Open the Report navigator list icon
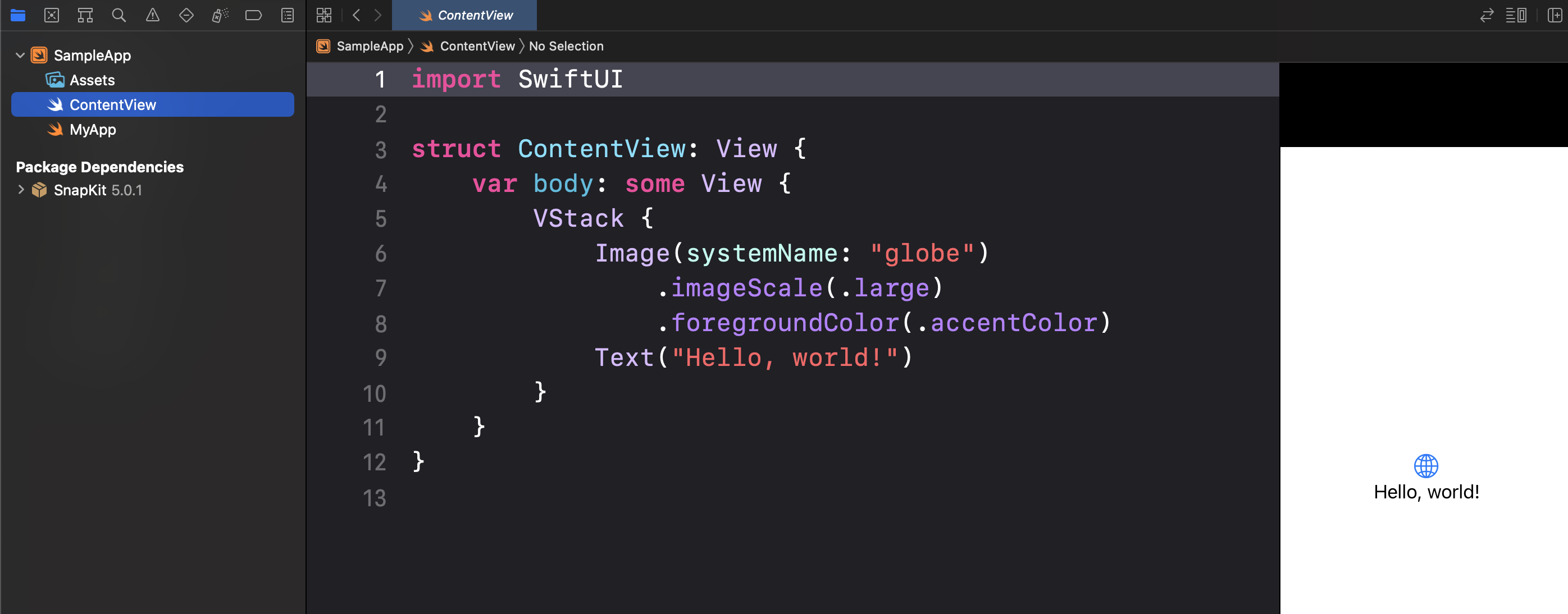The height and width of the screenshot is (614, 1568). [x=288, y=15]
